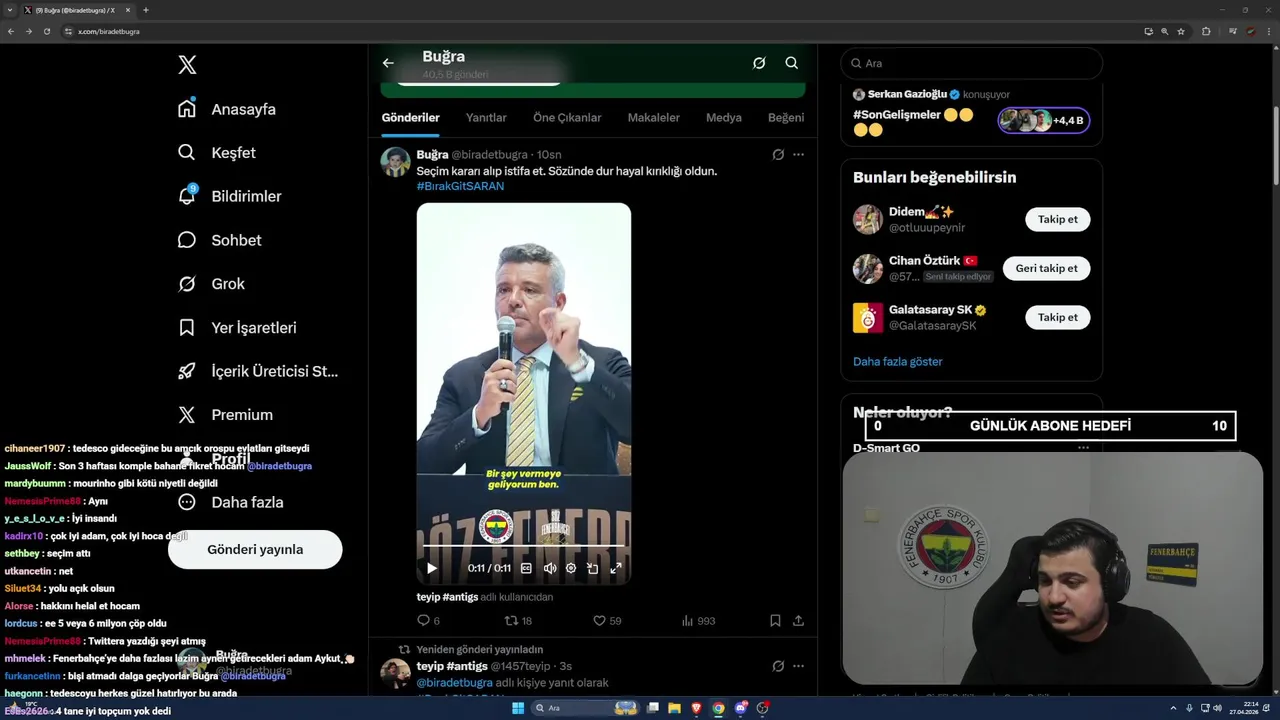The image size is (1280, 720).
Task: Switch to the Gönderiler tab
Action: [410, 118]
